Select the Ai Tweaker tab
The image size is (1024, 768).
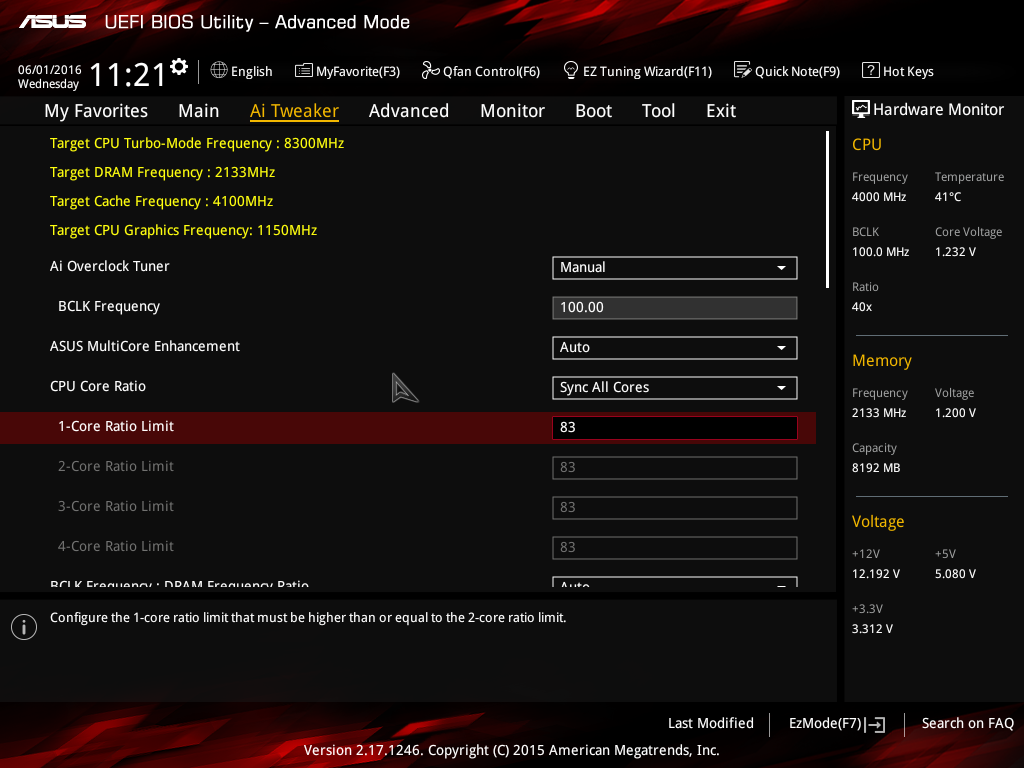click(294, 111)
